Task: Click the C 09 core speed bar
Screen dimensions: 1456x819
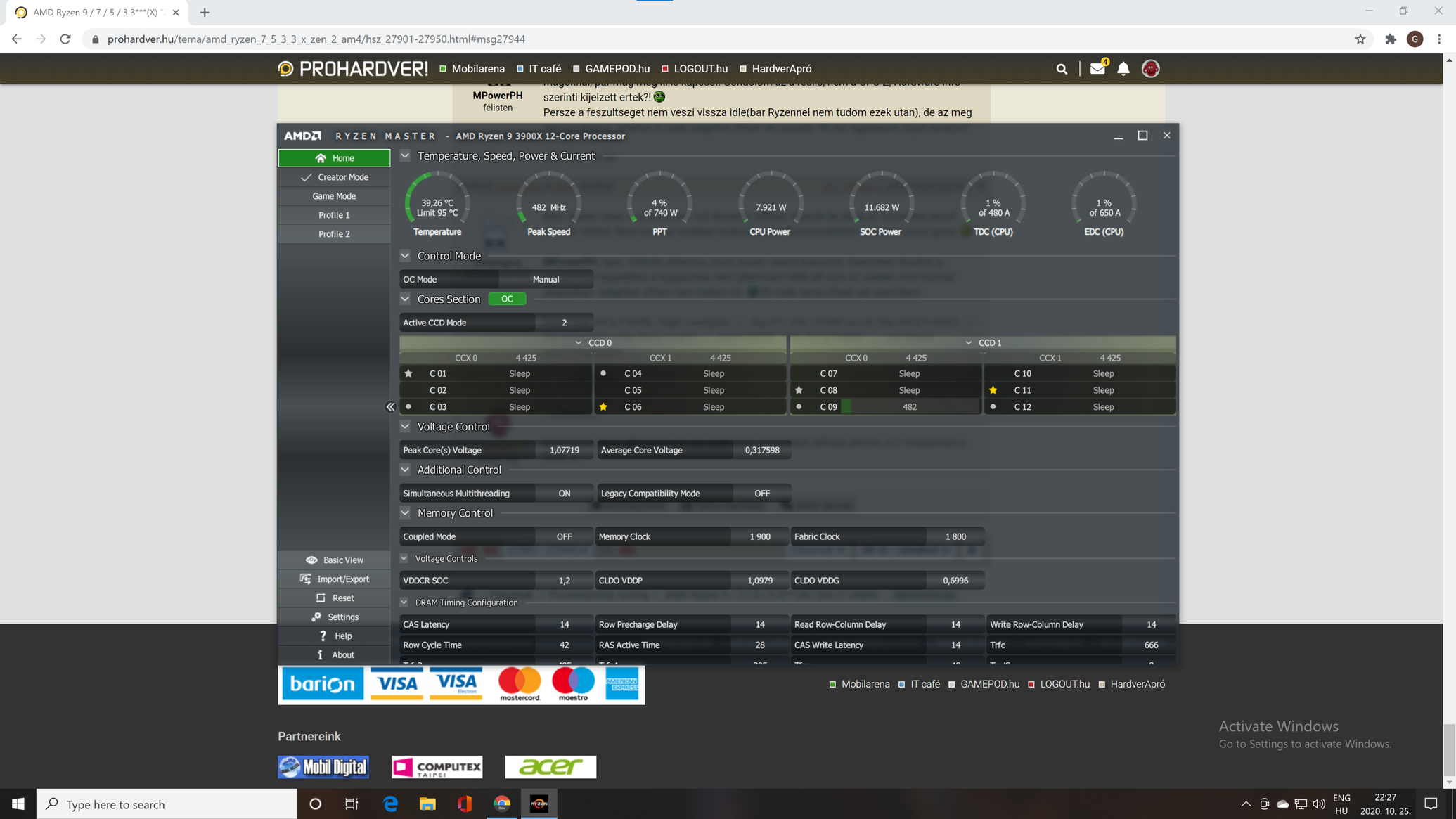Action: (x=909, y=407)
